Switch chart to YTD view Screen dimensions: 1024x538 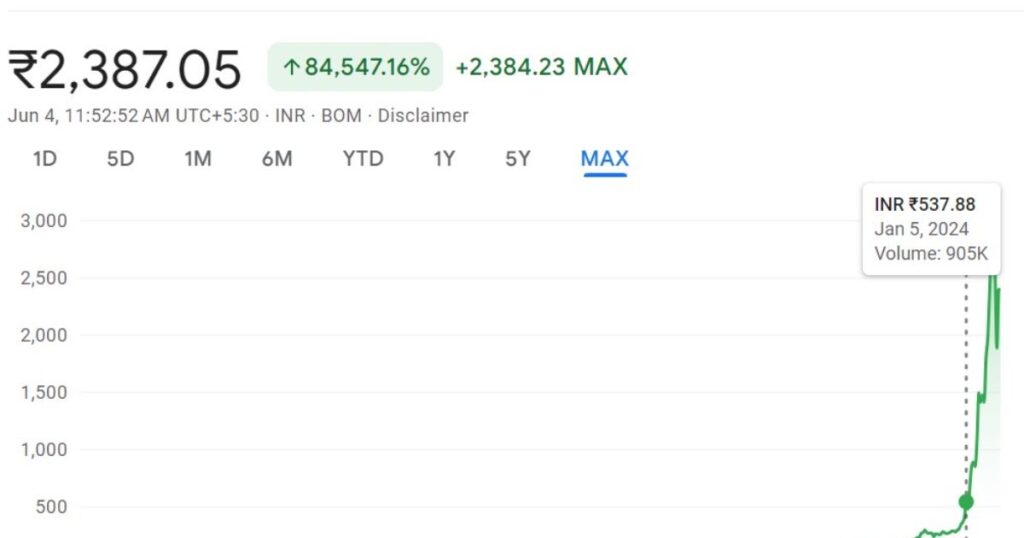pyautogui.click(x=362, y=159)
